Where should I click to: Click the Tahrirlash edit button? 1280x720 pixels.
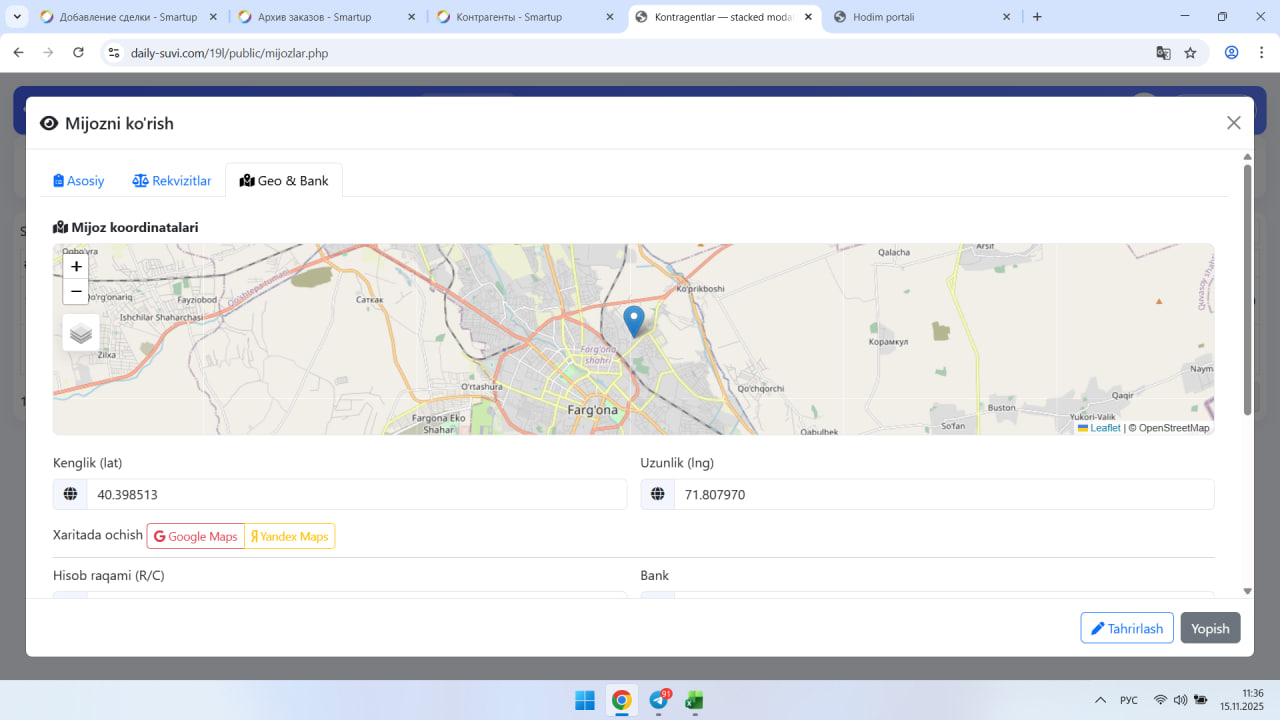(1126, 628)
